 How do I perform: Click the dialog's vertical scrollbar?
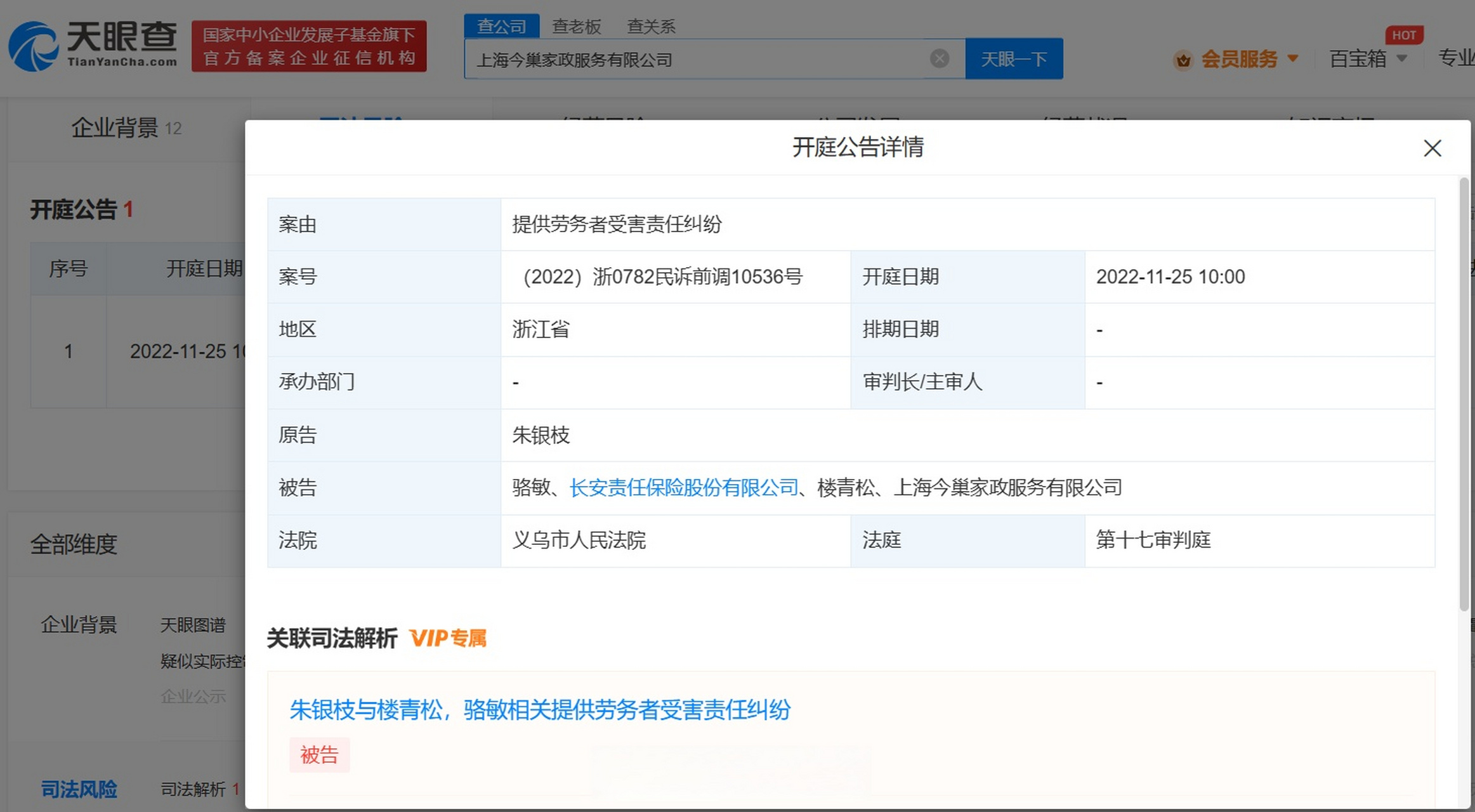tap(1464, 393)
